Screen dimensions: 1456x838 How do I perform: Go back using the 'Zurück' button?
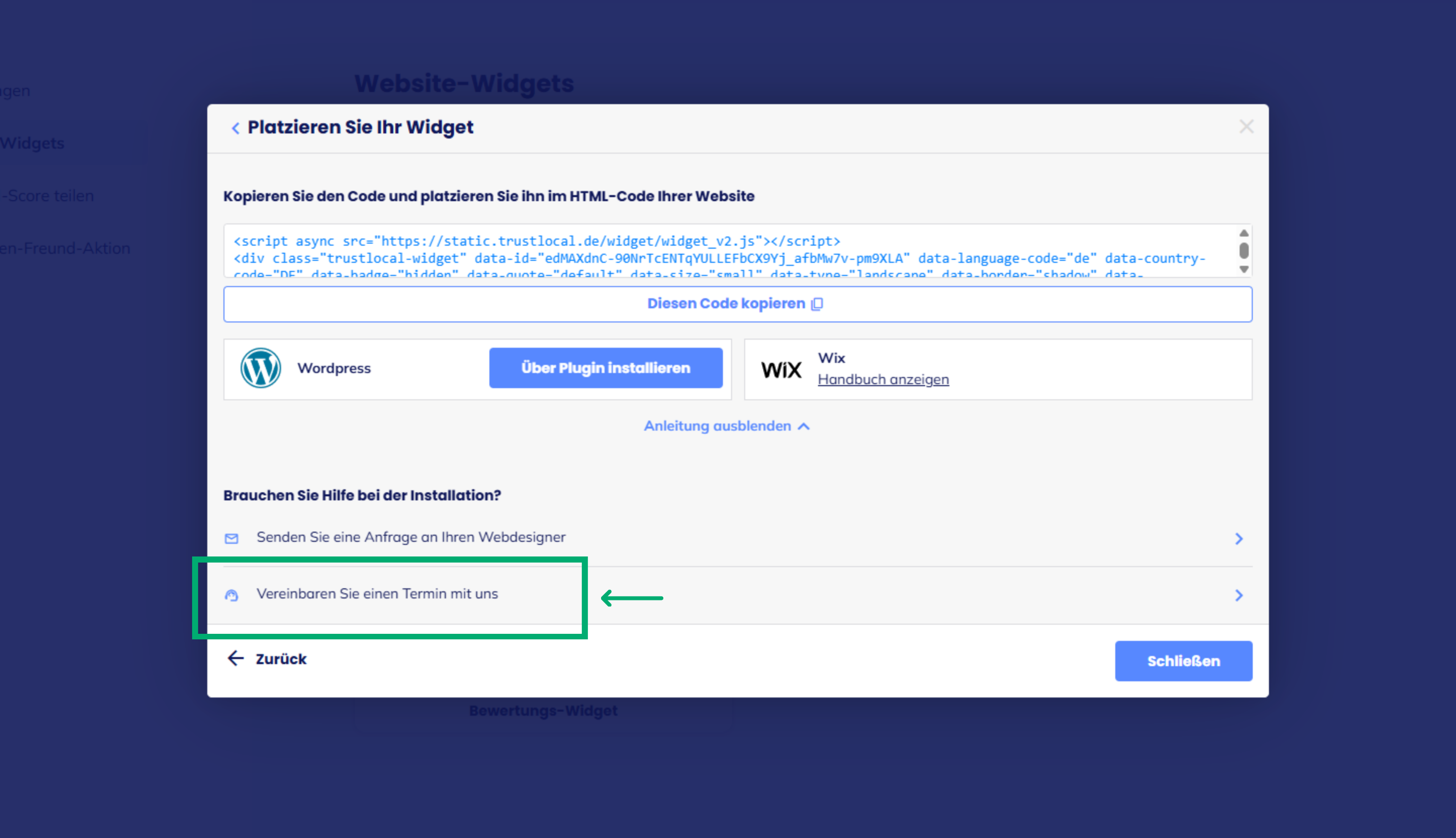click(x=267, y=659)
